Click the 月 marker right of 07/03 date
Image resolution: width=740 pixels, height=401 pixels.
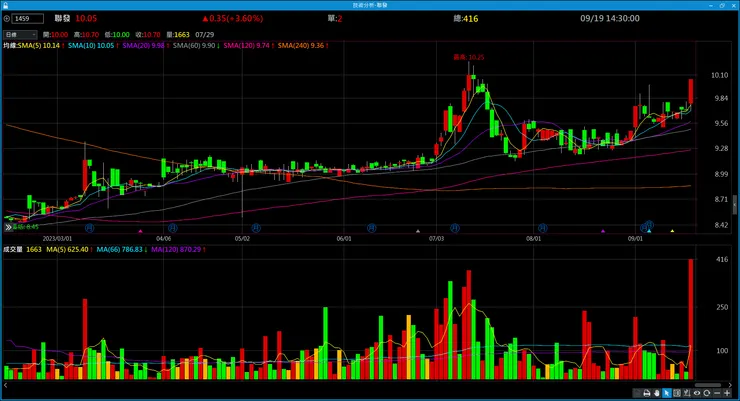click(x=455, y=228)
